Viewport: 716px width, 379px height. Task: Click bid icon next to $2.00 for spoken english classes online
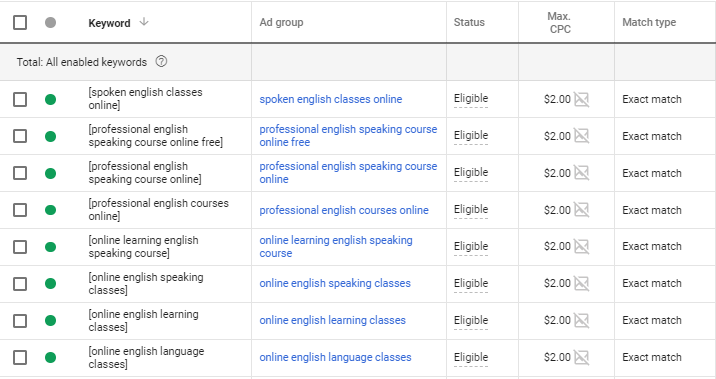coord(581,99)
